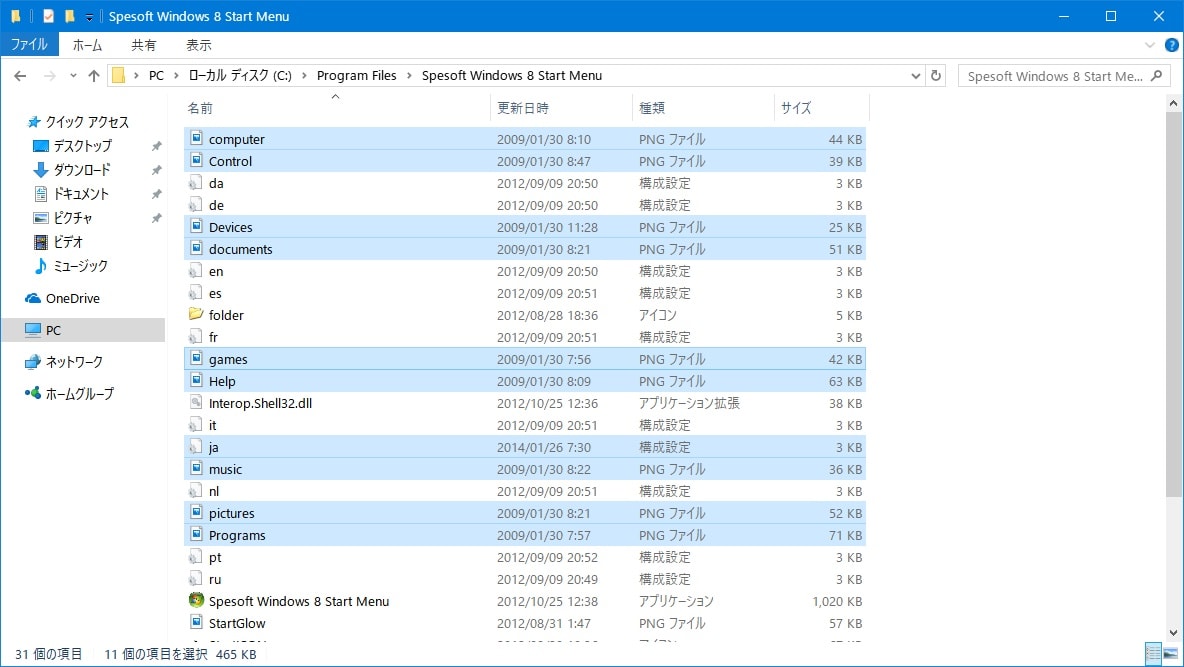Click the ja config file icon
The image size is (1184, 667).
[196, 446]
